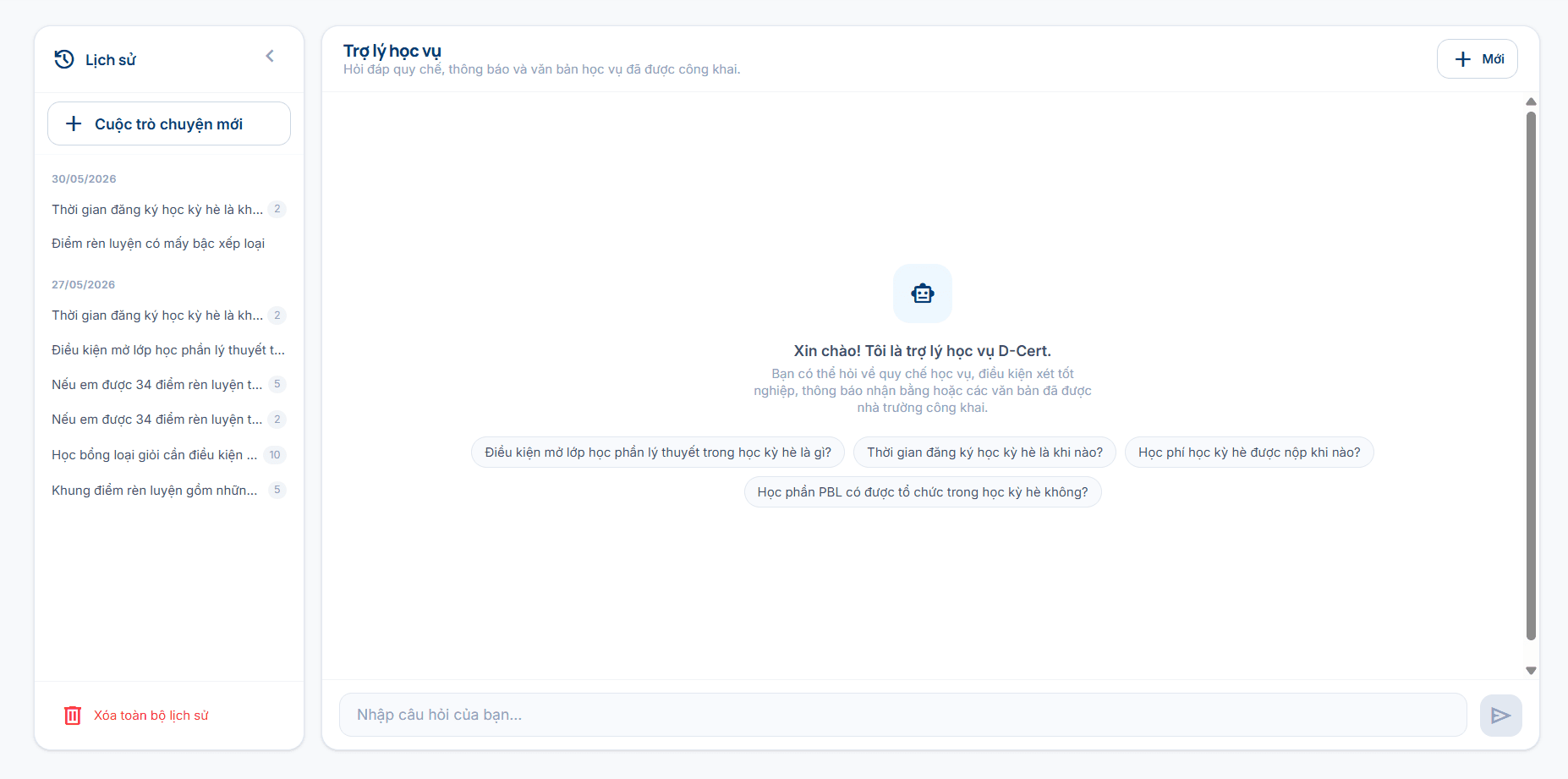This screenshot has height=779, width=1568.
Task: Click the Trợ lý học vụ title
Action: coord(392,51)
